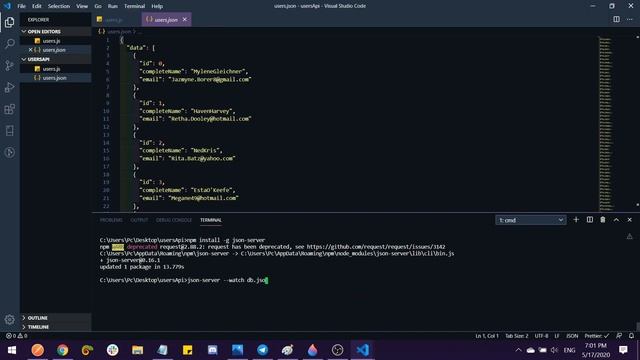Change UTF-8 file encoding
Image resolution: width=640 pixels, height=360 pixels.
pyautogui.click(x=542, y=336)
